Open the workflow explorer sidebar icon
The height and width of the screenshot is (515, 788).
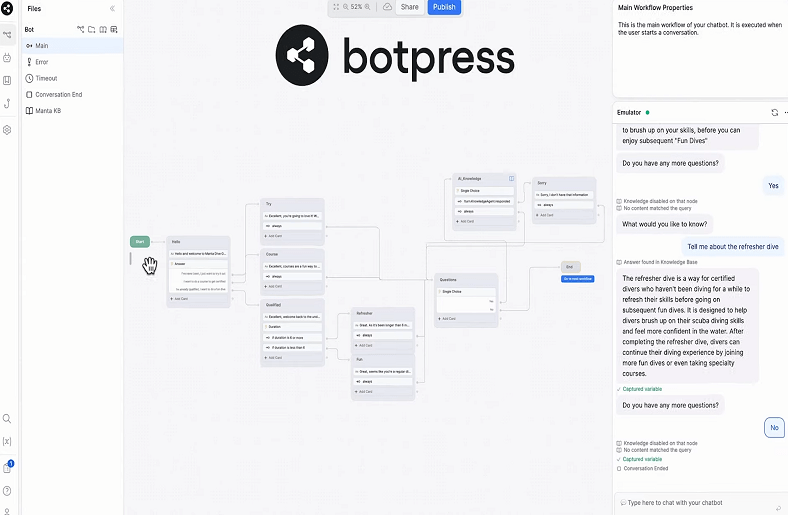tap(7, 35)
